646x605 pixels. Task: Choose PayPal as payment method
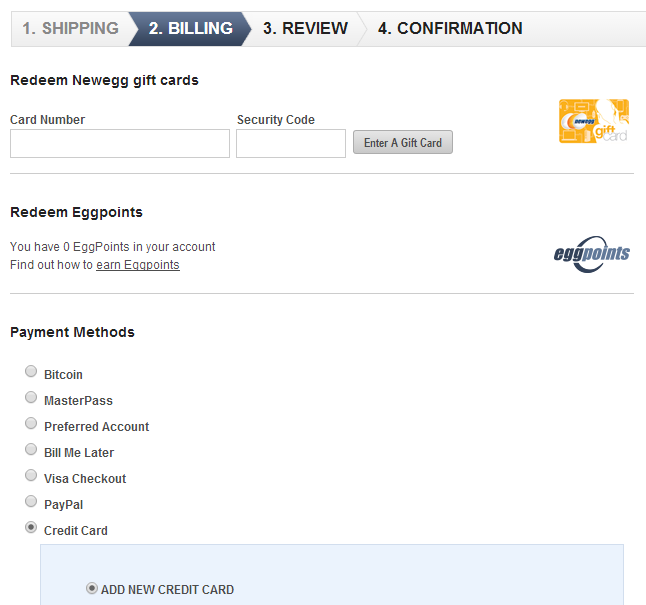pos(31,501)
